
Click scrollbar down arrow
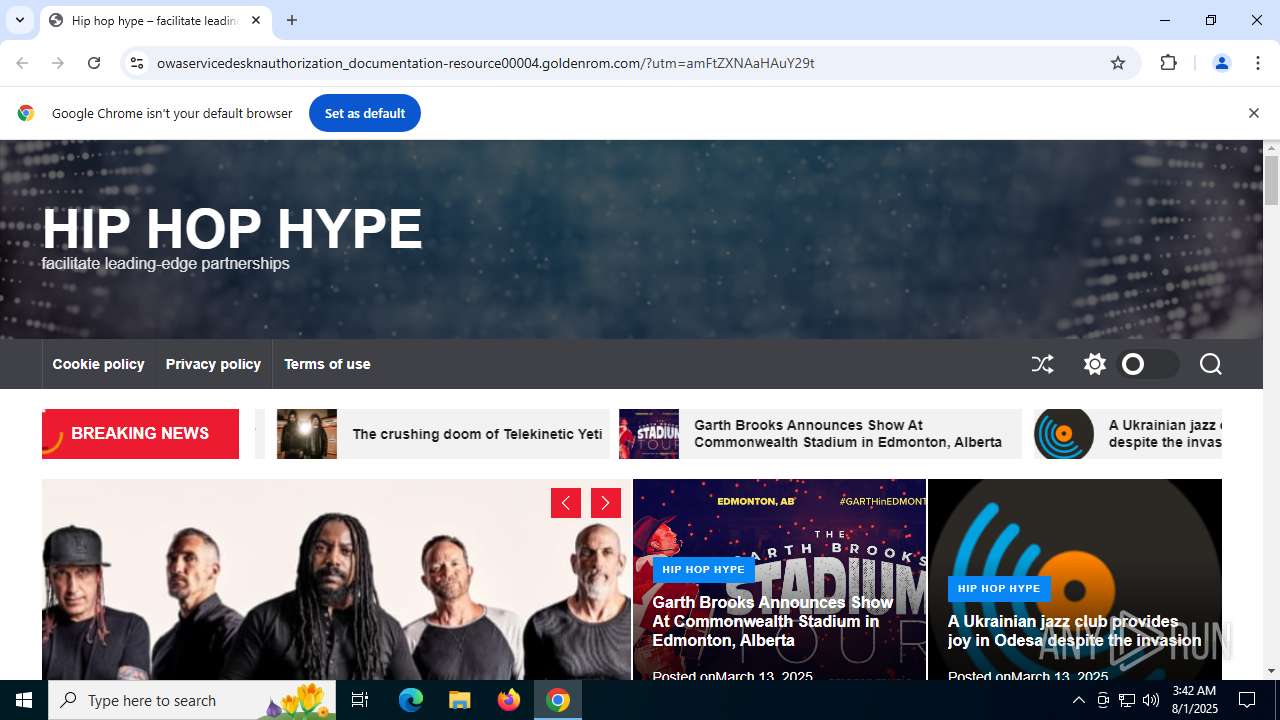point(1271,671)
